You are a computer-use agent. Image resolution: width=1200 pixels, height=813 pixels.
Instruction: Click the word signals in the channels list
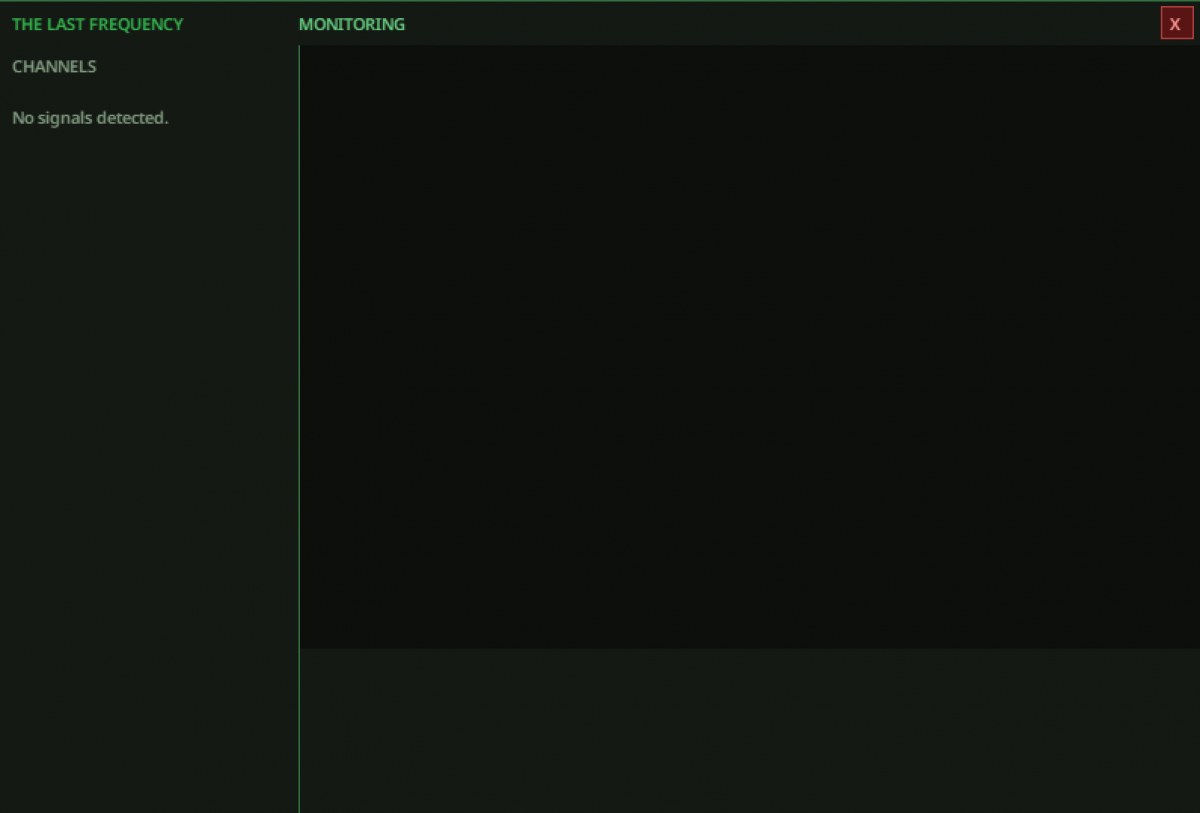point(66,118)
